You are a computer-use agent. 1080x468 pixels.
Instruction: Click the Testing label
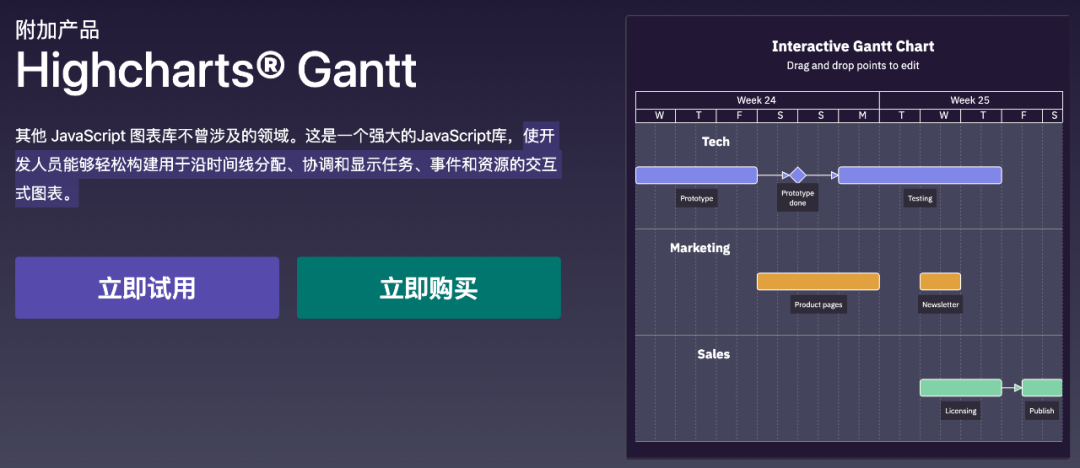coord(920,199)
